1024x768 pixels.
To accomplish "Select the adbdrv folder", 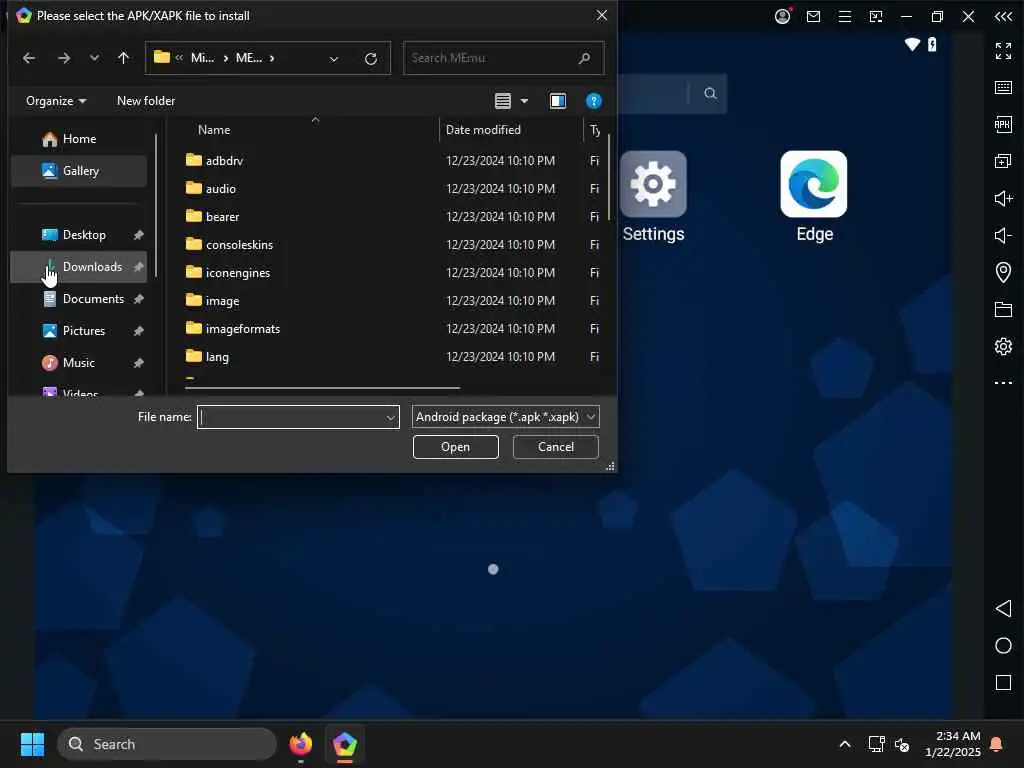I will pyautogui.click(x=392, y=160).
